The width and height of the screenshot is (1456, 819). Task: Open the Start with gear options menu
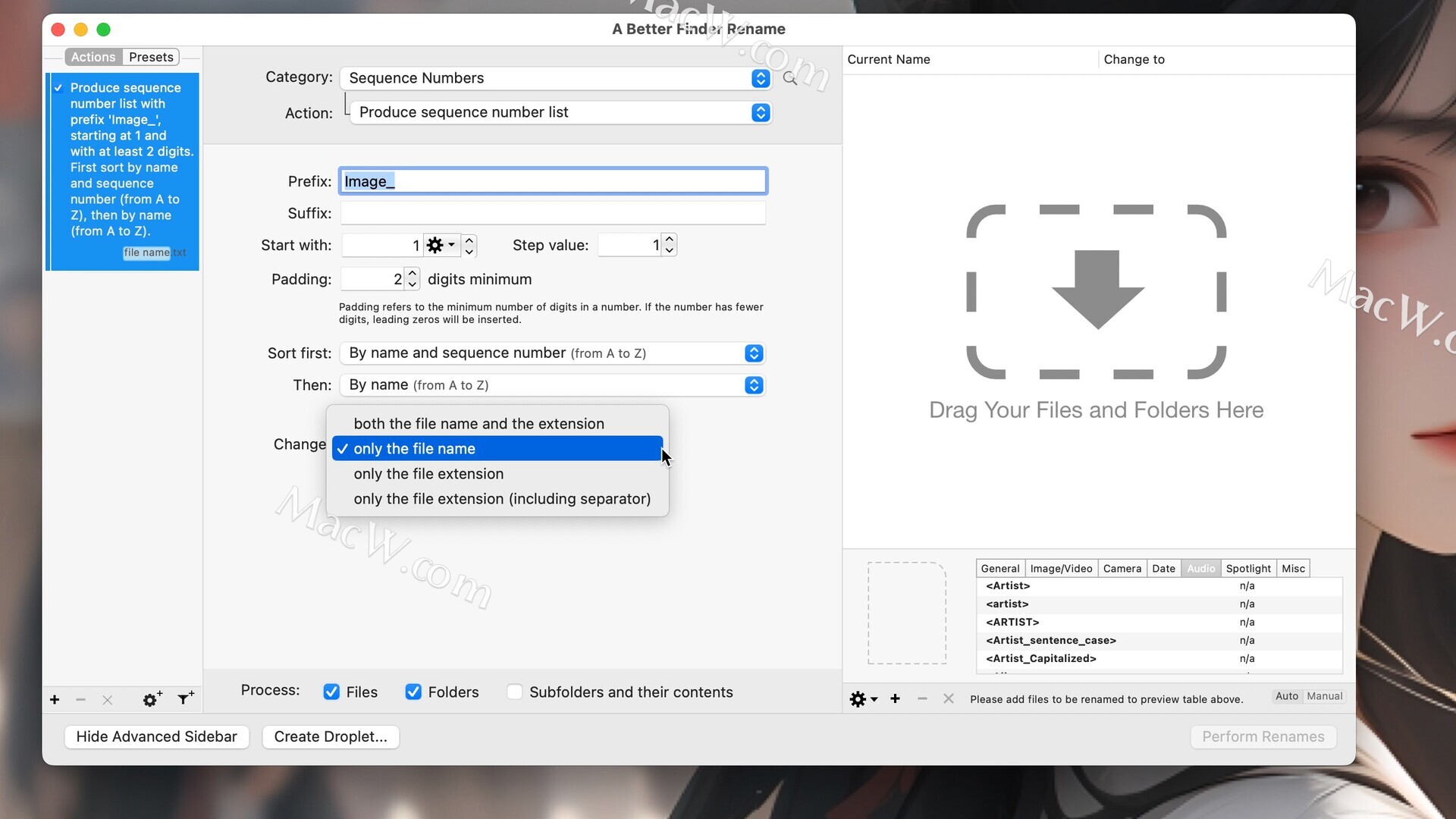(441, 245)
